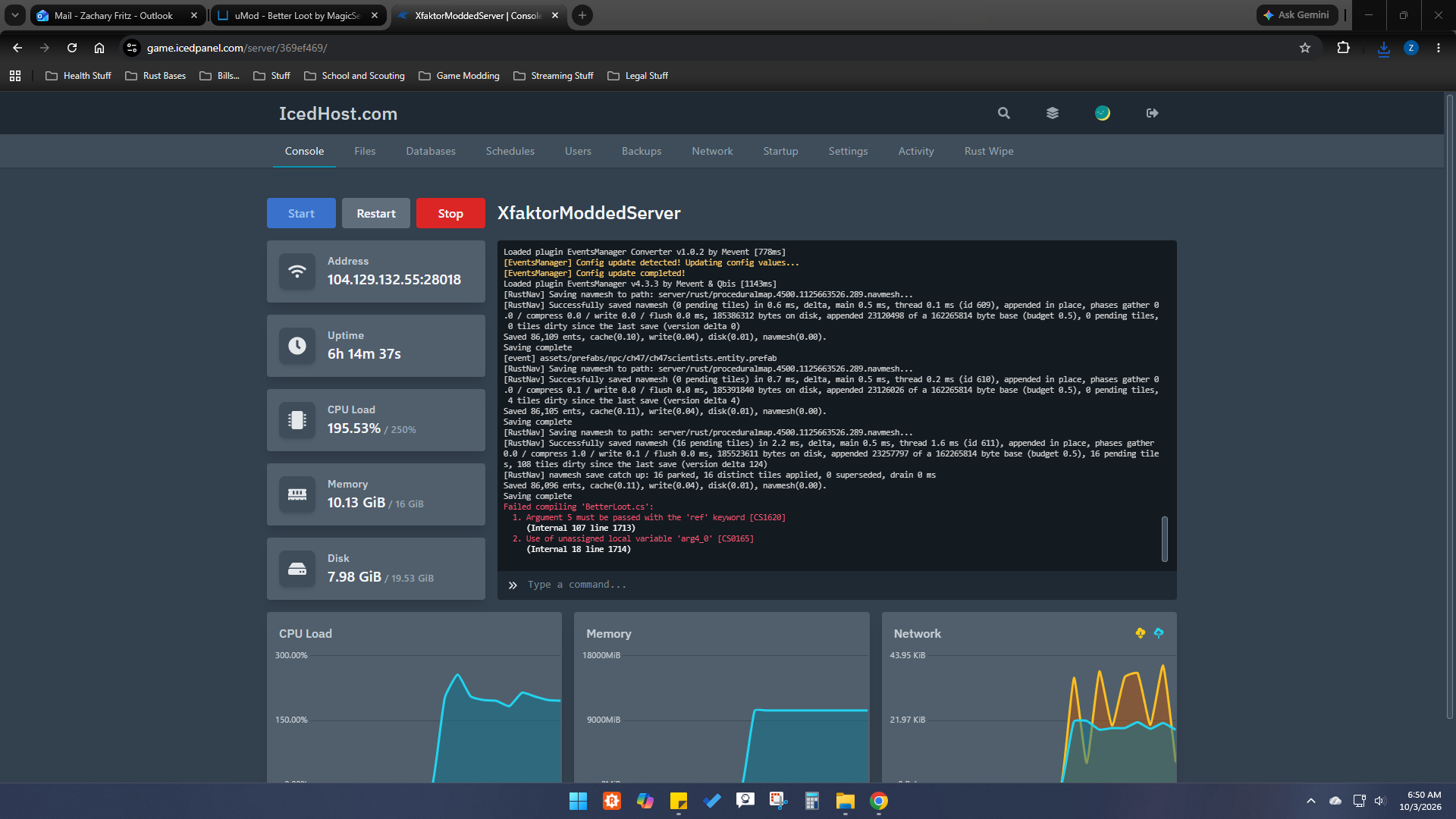
Task: Click the wifi icon on Address card
Action: click(x=297, y=271)
